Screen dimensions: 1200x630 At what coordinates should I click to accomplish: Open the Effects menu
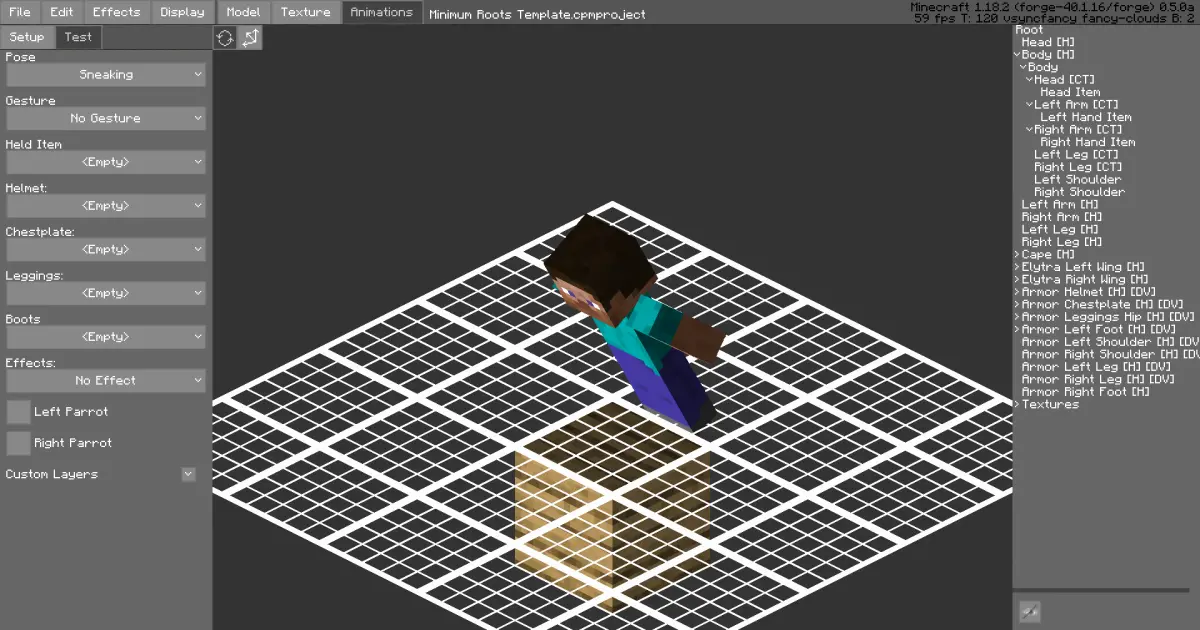point(116,12)
